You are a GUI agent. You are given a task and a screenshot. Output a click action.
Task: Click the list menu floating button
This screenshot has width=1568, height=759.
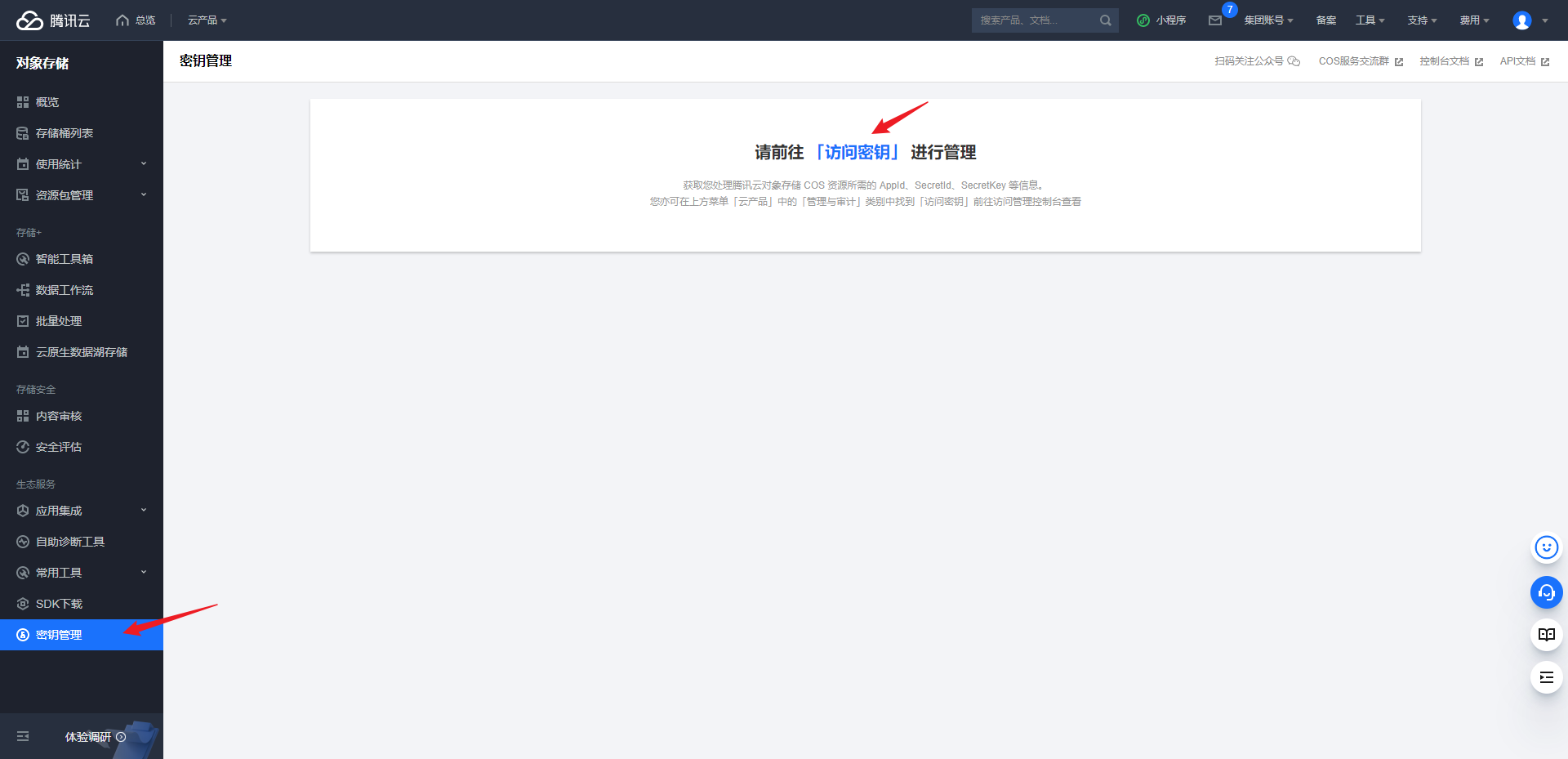pyautogui.click(x=1546, y=677)
